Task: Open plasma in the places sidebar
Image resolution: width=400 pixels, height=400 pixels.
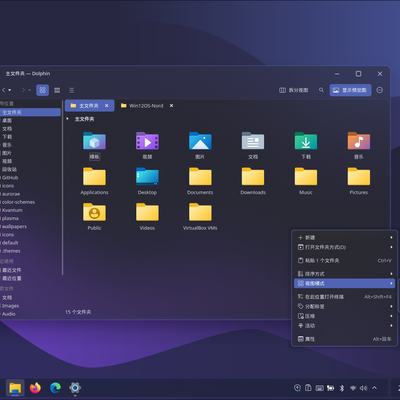Action: [x=30, y=218]
